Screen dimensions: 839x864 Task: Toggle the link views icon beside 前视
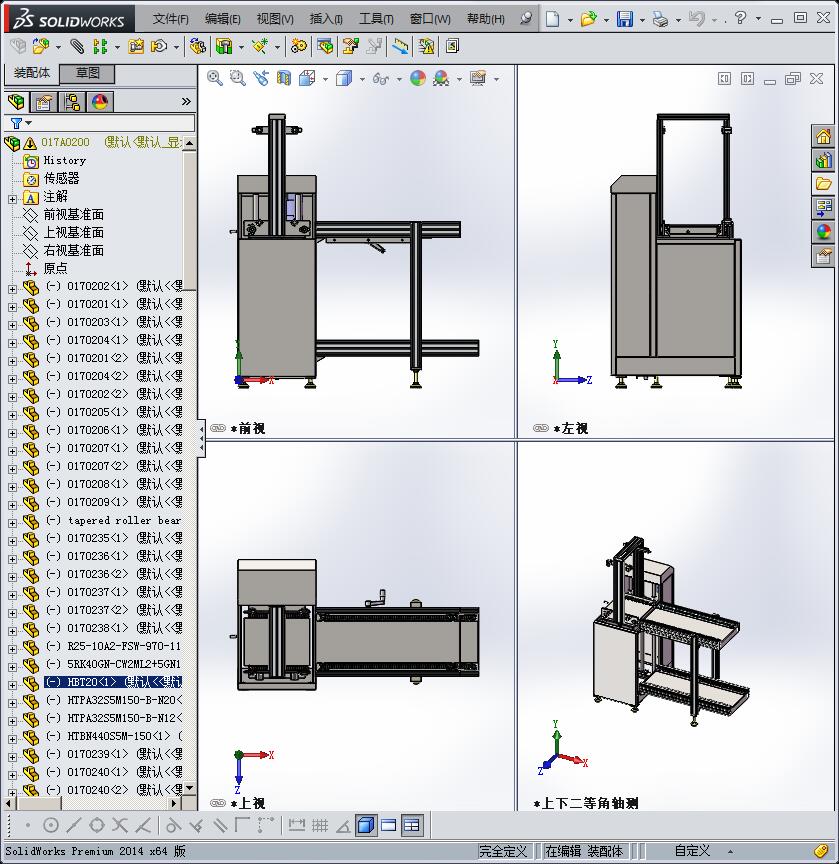click(218, 428)
